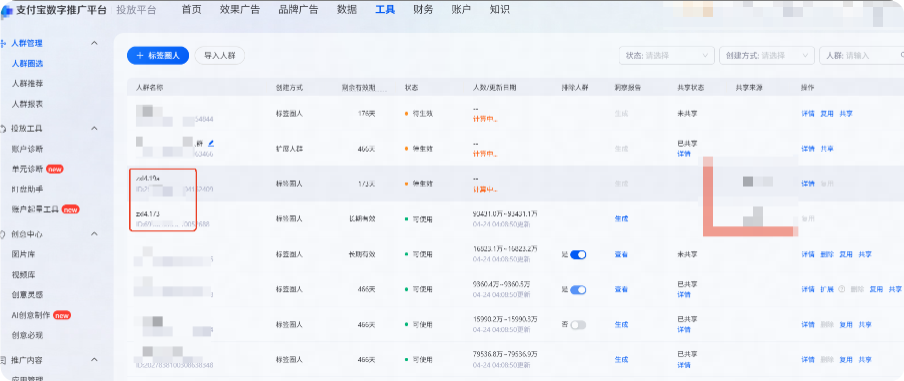The width and height of the screenshot is (904, 381).
Task: Open the 知识 tab
Action: point(499,9)
